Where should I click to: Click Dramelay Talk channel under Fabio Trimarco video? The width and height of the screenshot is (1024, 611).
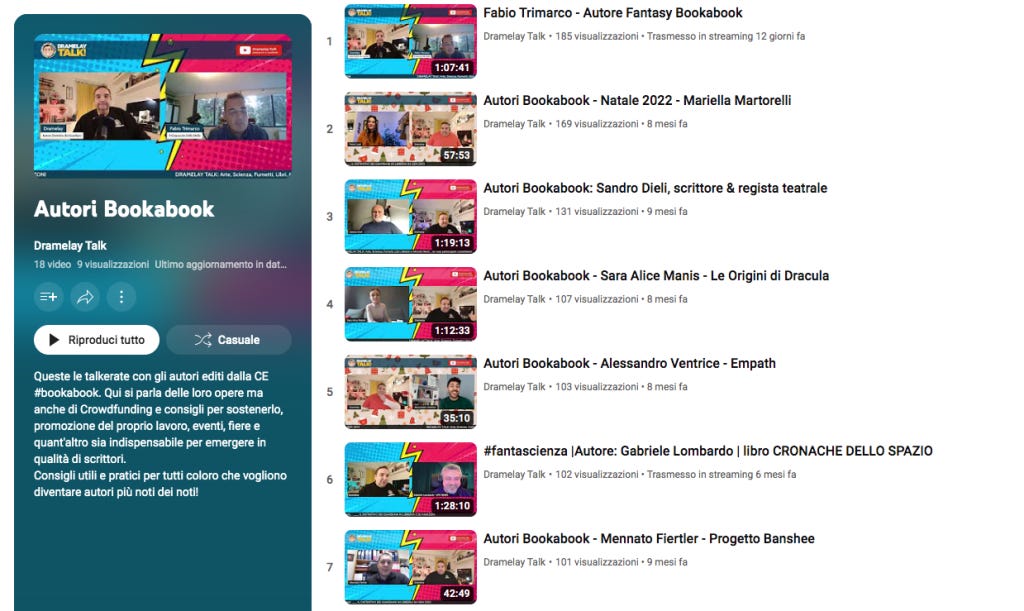pyautogui.click(x=514, y=37)
